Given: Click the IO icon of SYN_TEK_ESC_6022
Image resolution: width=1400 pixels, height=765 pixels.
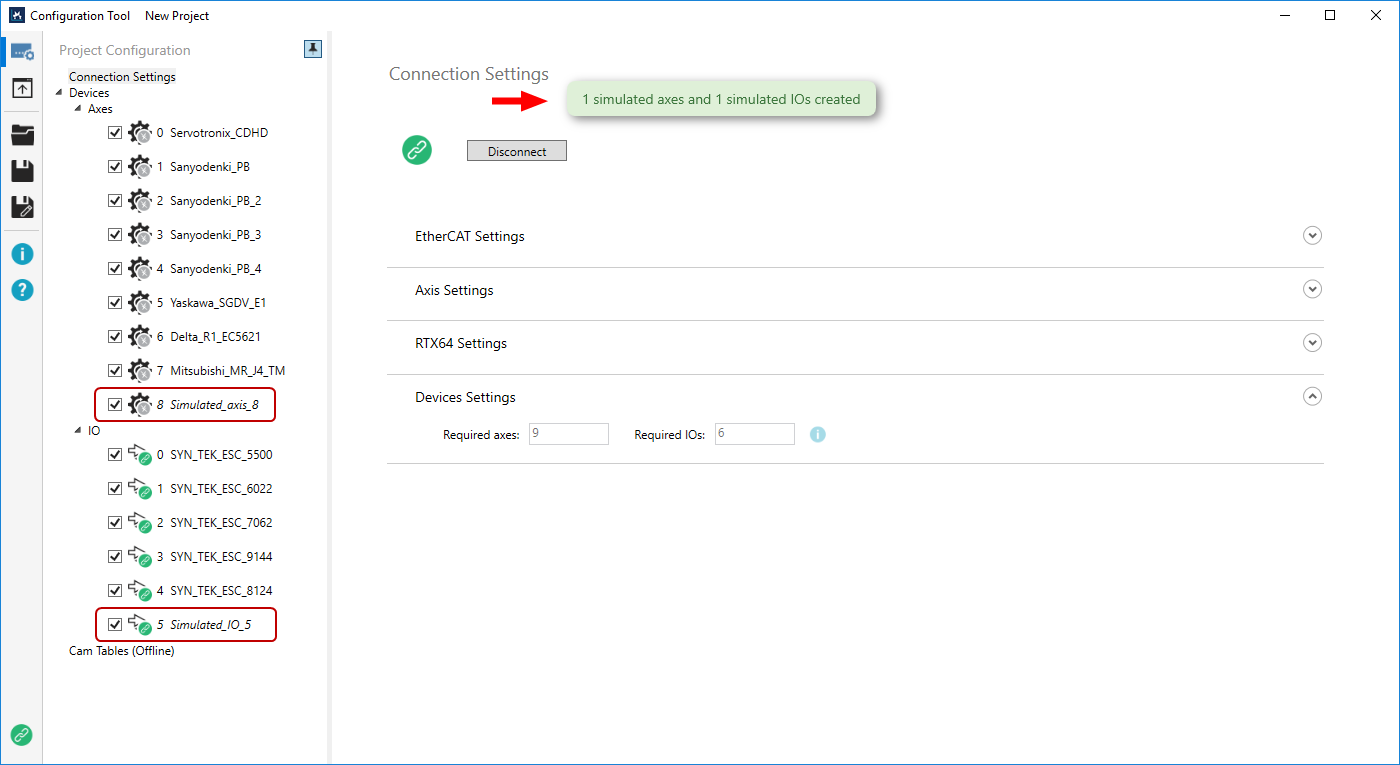Looking at the screenshot, I should point(140,489).
